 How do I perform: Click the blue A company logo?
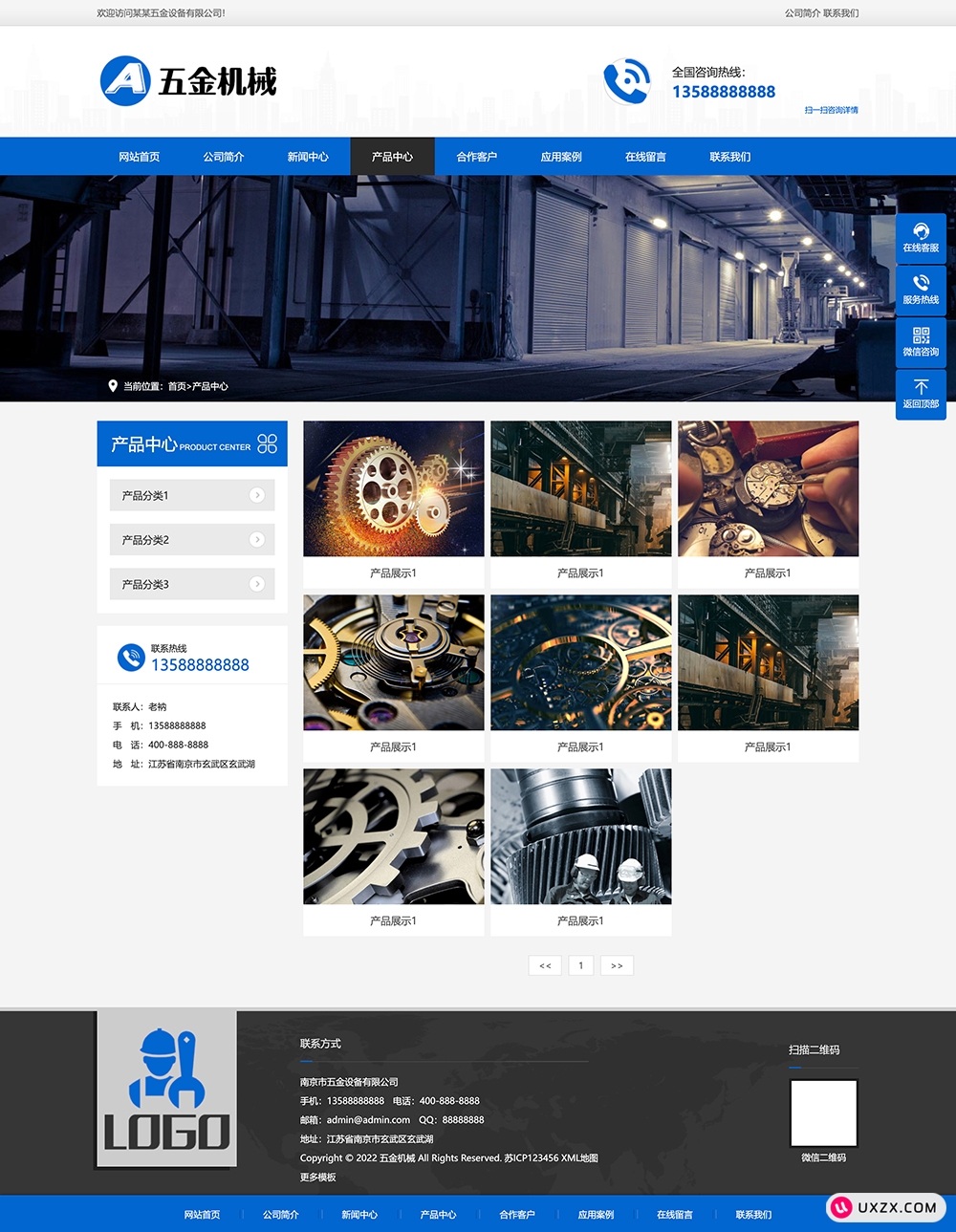[x=125, y=81]
